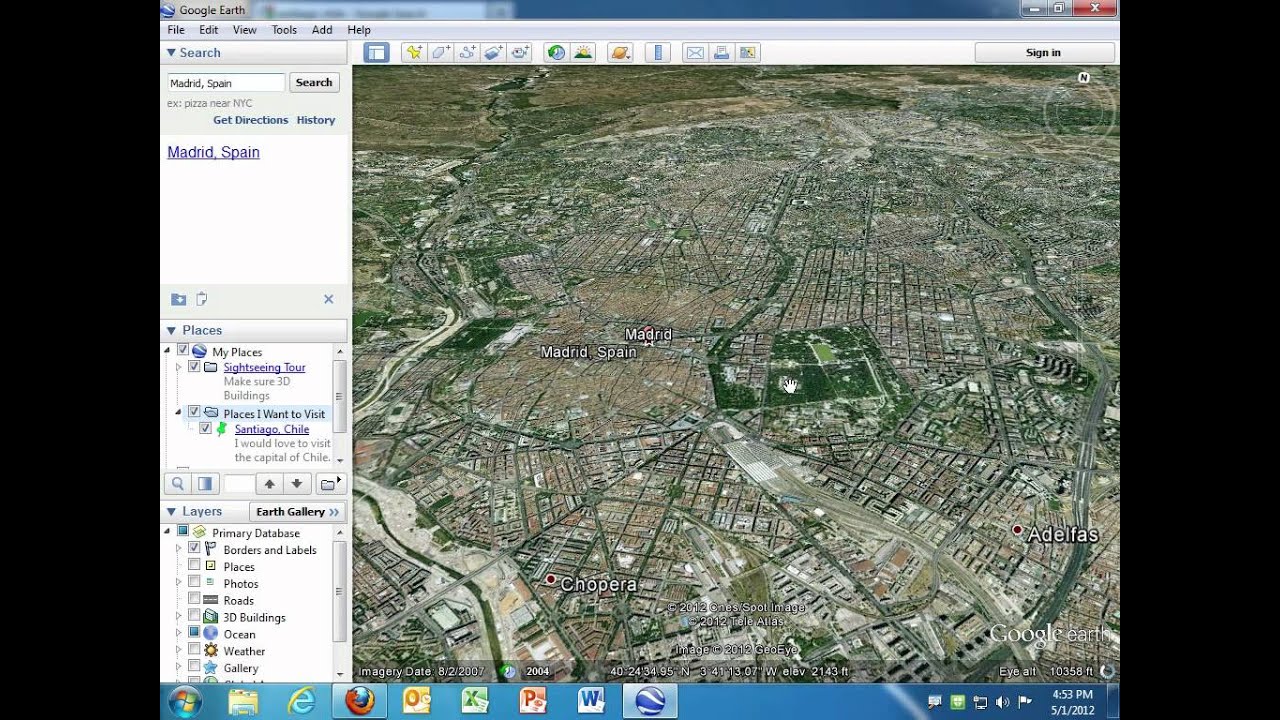1280x720 pixels.
Task: Toggle the sidebar visibility button
Action: [376, 53]
